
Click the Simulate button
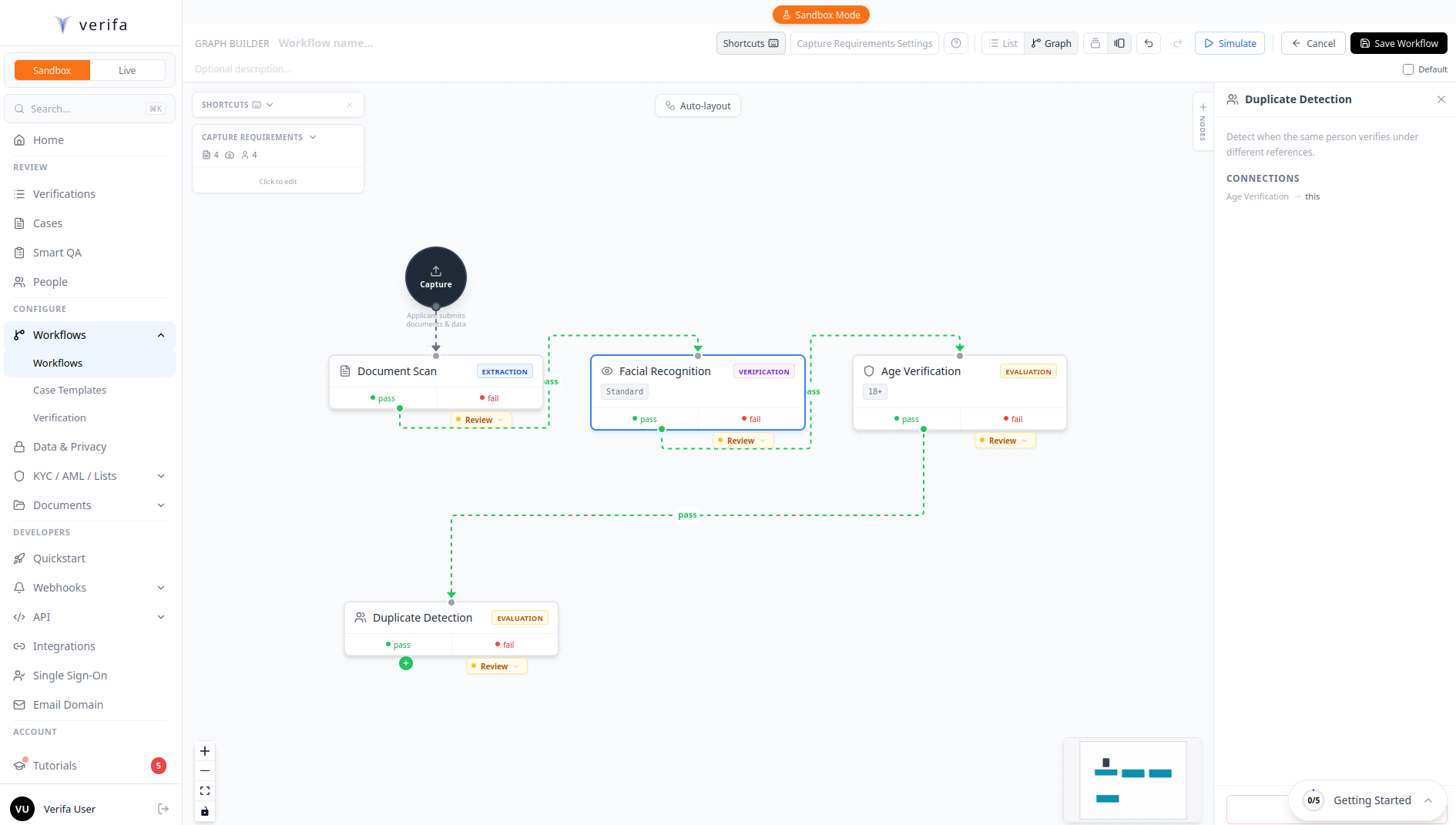[x=1230, y=43]
